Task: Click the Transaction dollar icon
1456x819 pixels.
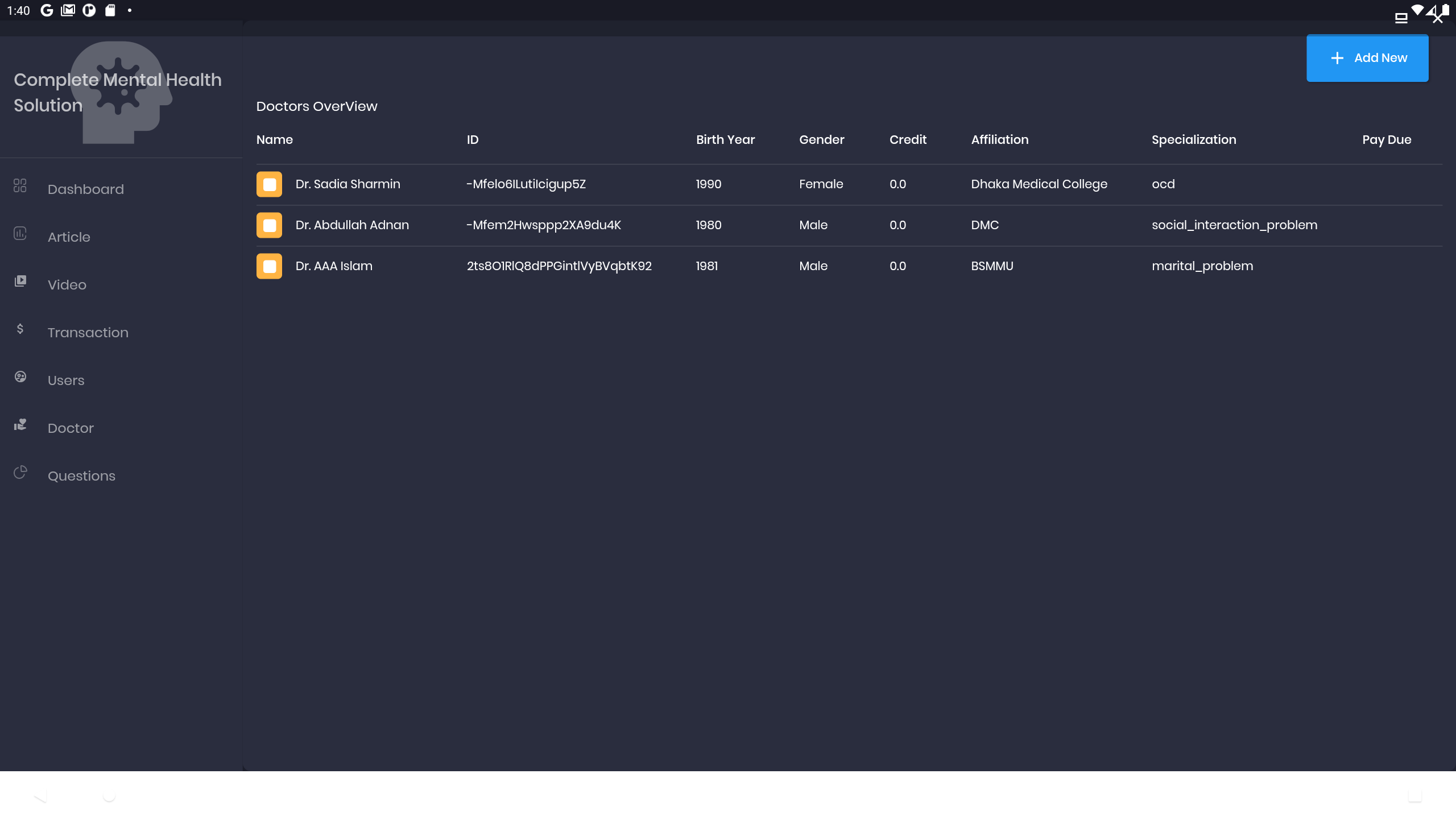Action: coord(20,329)
